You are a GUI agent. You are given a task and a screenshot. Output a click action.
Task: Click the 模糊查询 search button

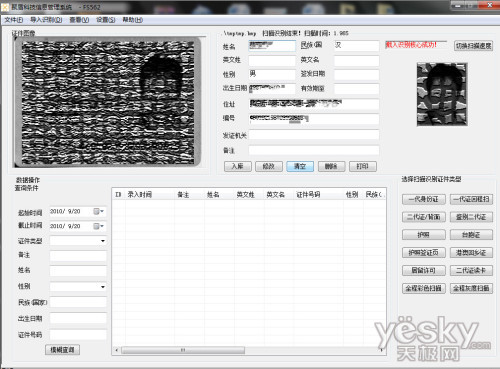pyautogui.click(x=62, y=350)
